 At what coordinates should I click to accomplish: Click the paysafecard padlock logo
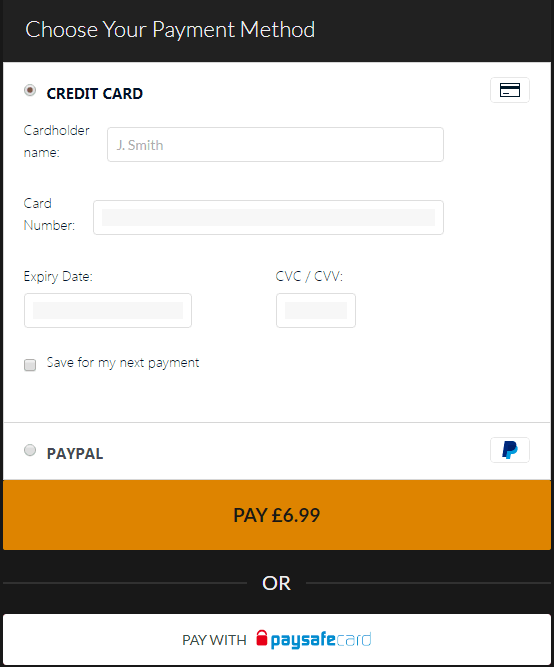(262, 638)
